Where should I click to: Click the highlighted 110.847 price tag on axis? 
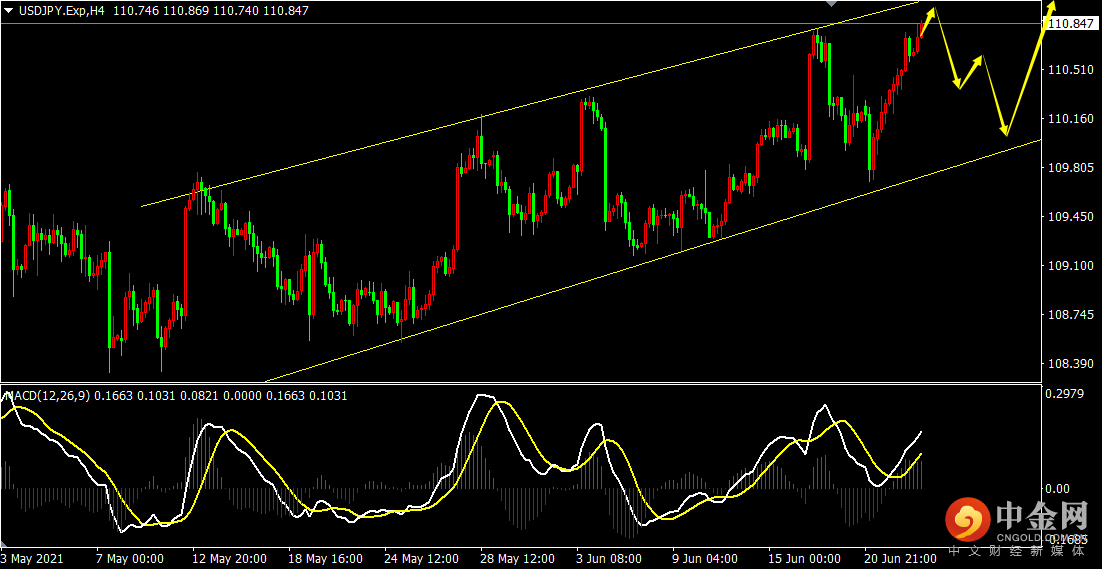1072,24
